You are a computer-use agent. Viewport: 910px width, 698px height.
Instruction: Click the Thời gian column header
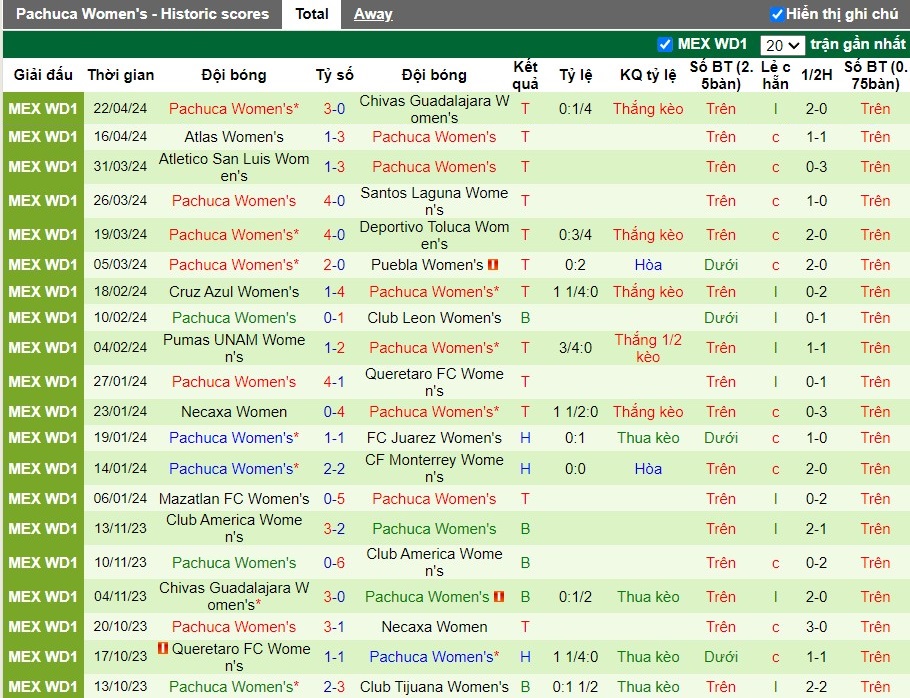121,75
